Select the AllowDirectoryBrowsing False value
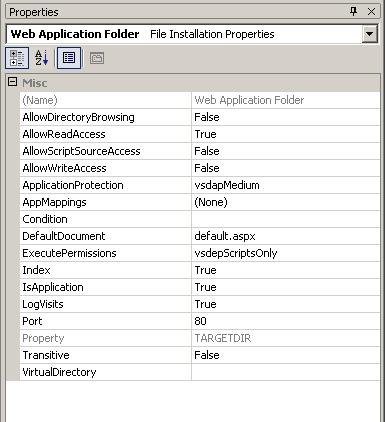 tap(286, 117)
